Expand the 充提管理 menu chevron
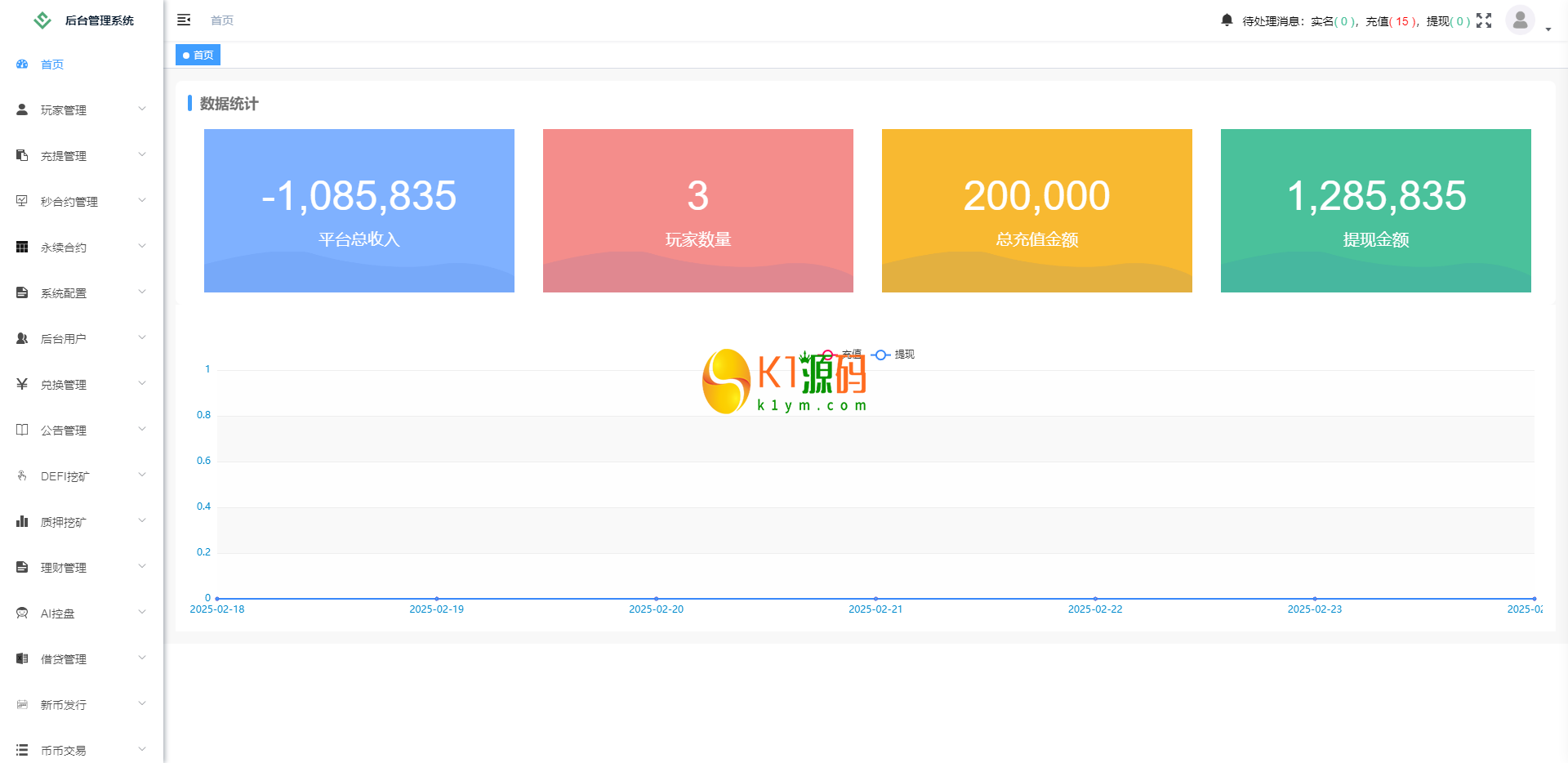 coord(142,155)
